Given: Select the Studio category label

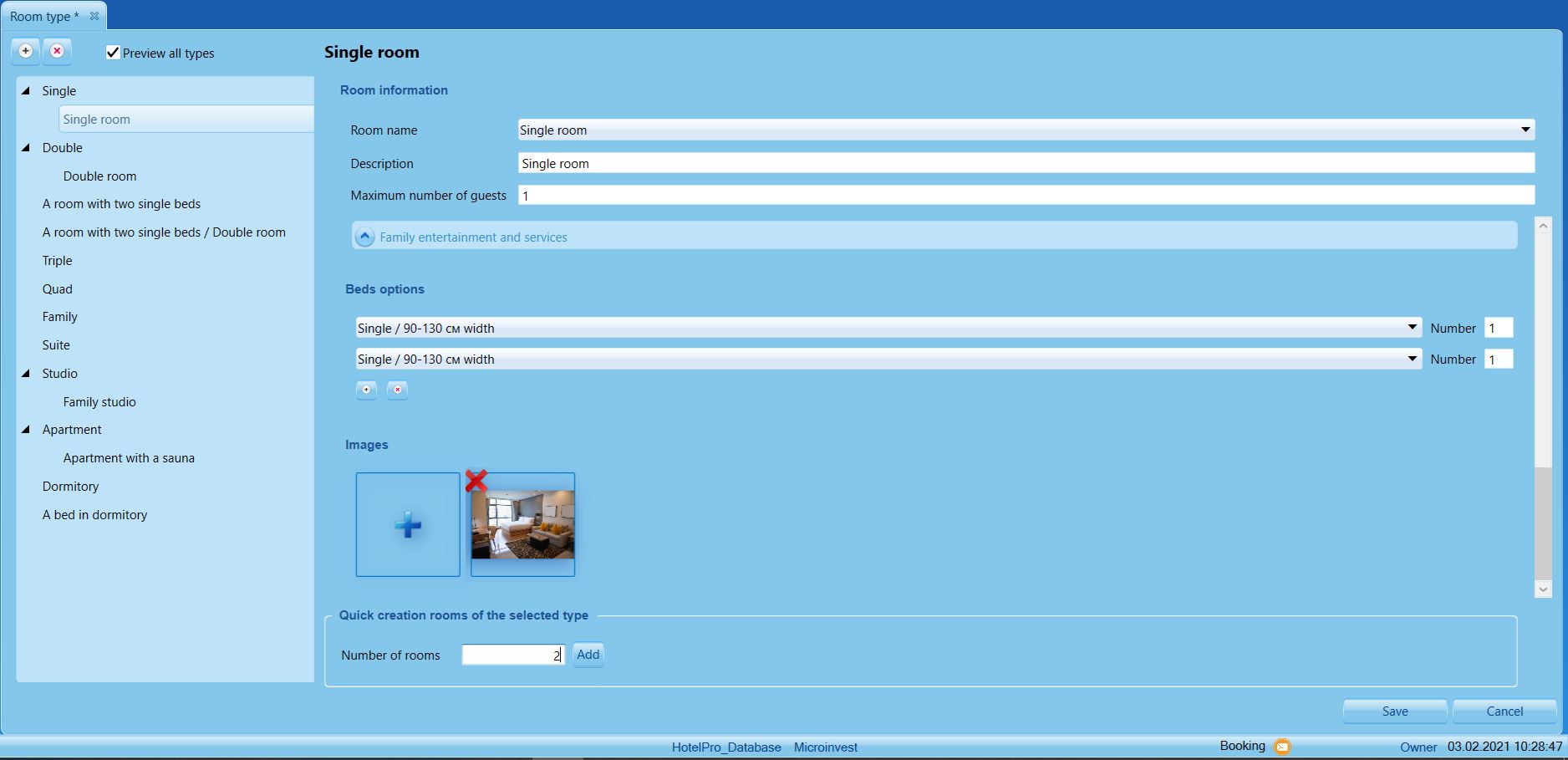Looking at the screenshot, I should (x=60, y=373).
